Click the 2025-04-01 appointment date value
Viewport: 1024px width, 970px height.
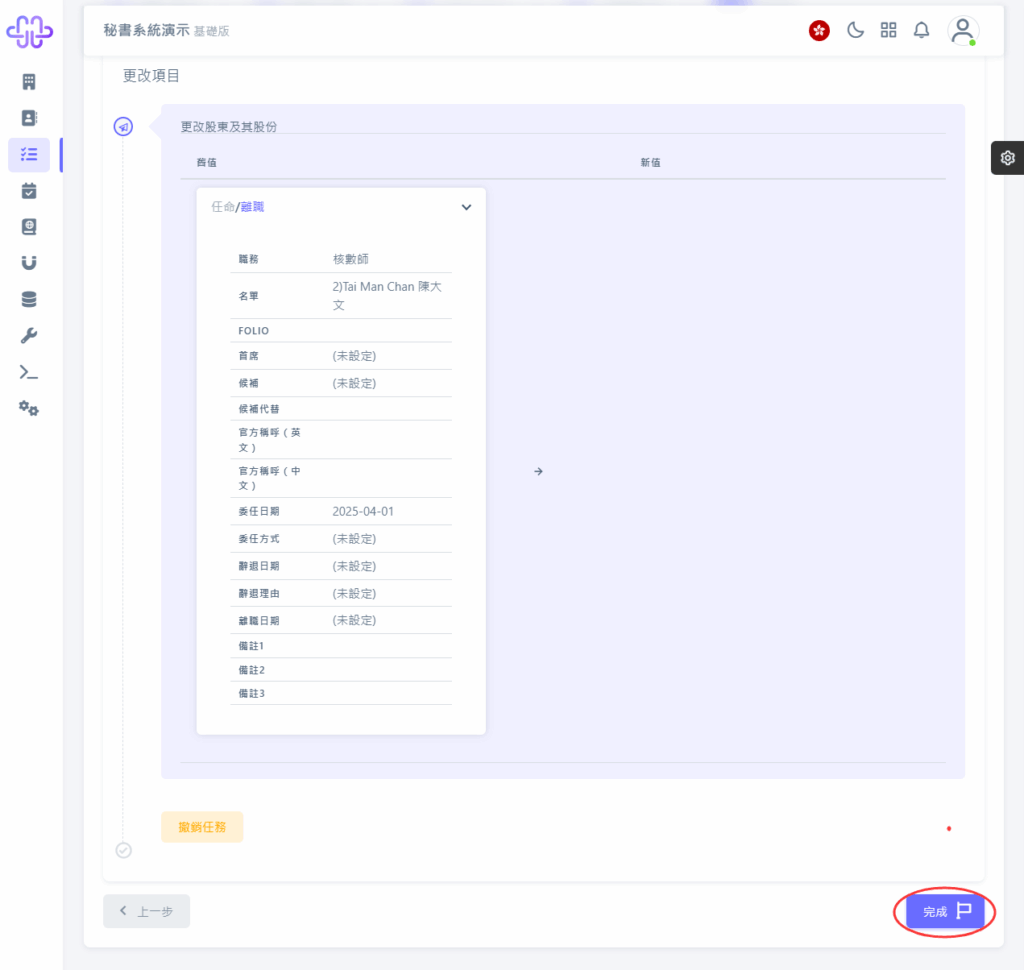pos(363,511)
